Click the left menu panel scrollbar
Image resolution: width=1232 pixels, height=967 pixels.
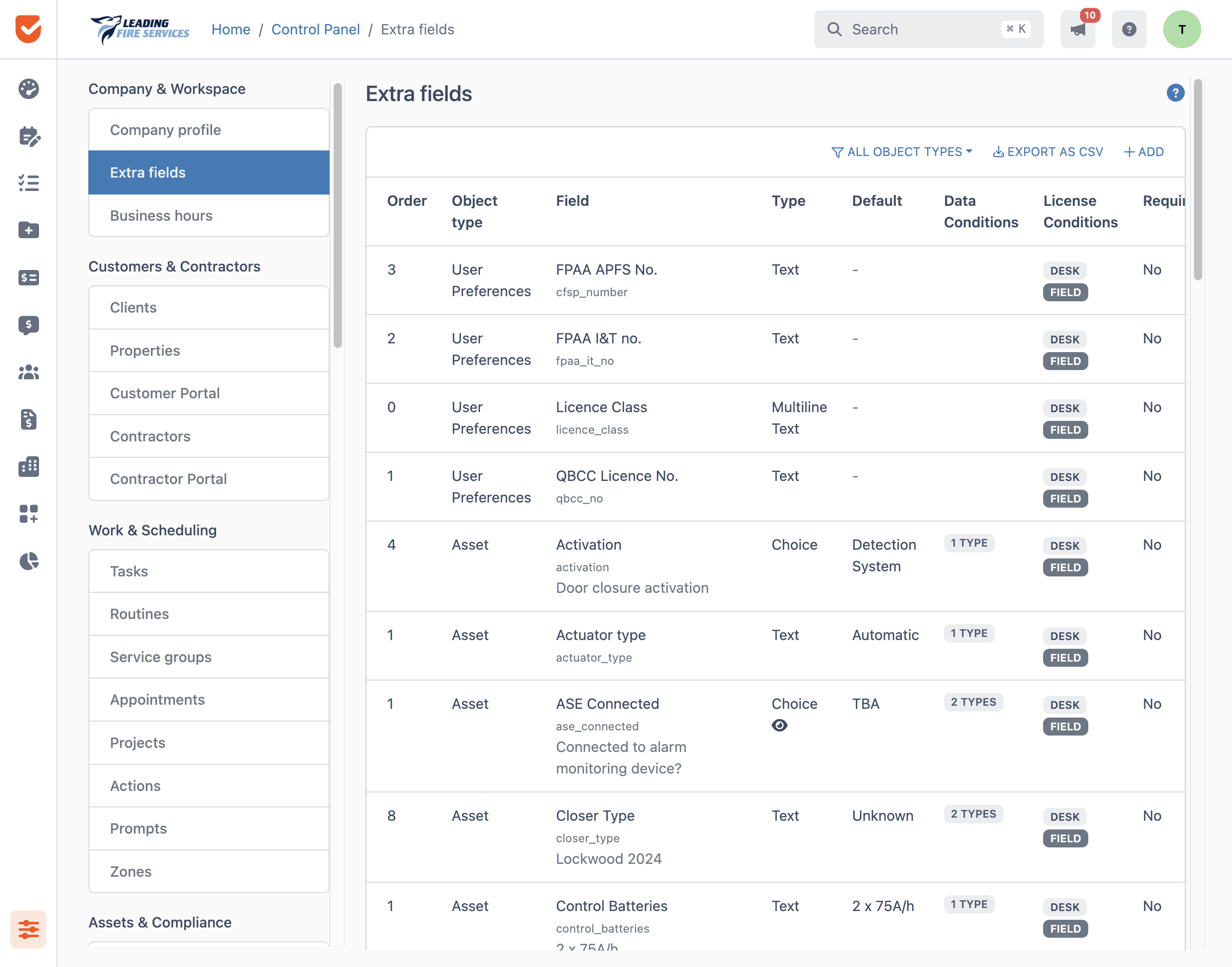[337, 215]
